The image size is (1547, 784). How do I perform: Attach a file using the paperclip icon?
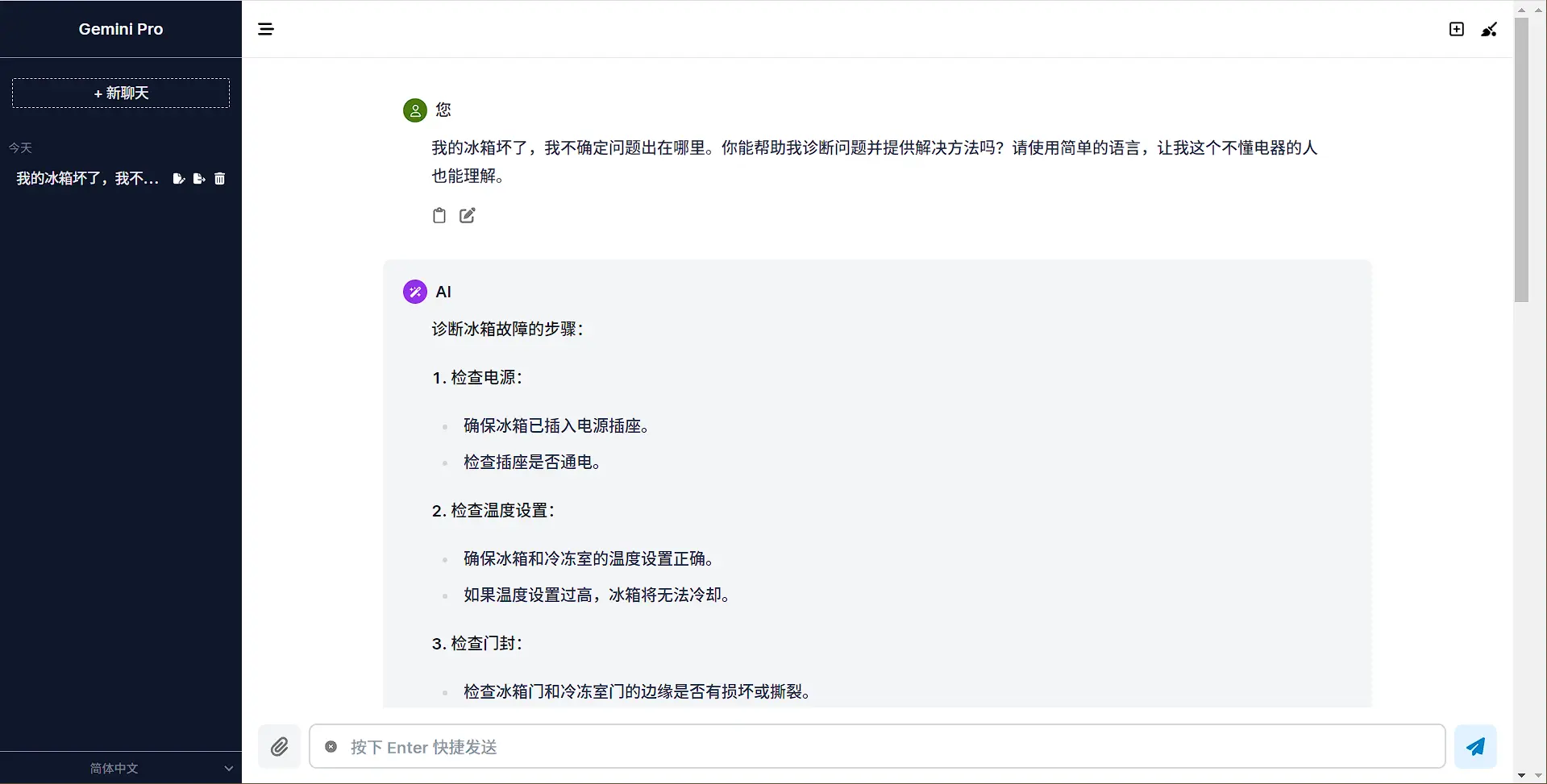coord(279,747)
